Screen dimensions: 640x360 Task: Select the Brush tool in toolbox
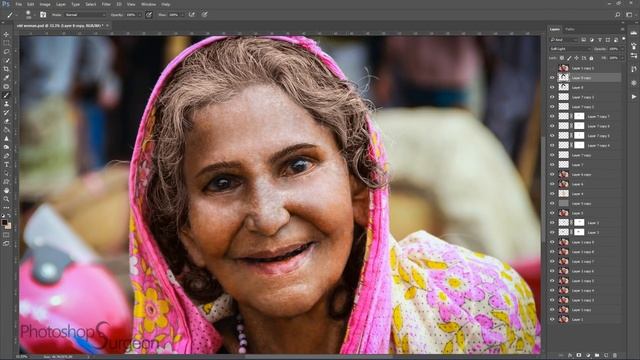pos(6,95)
